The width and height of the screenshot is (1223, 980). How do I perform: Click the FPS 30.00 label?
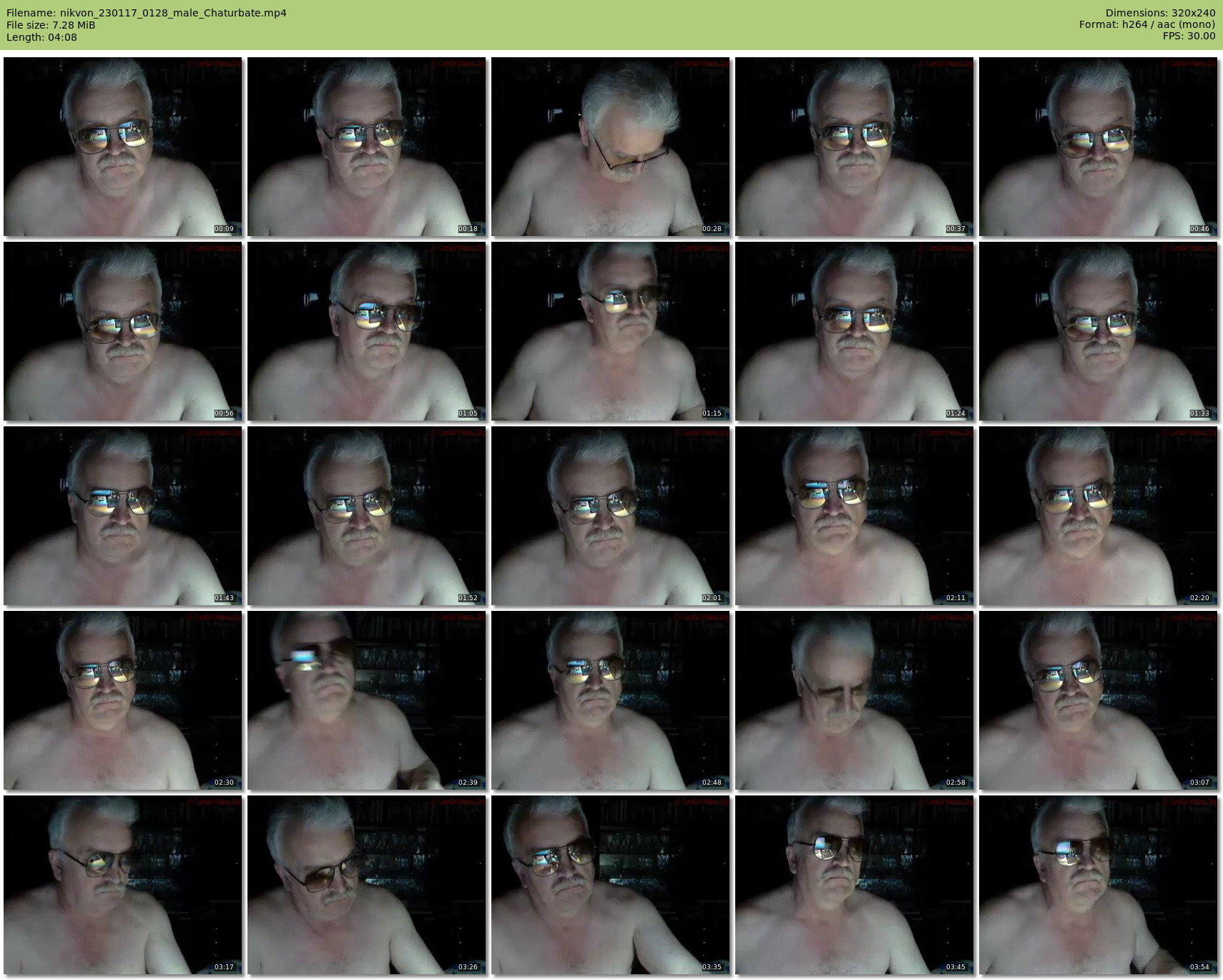[x=1189, y=36]
